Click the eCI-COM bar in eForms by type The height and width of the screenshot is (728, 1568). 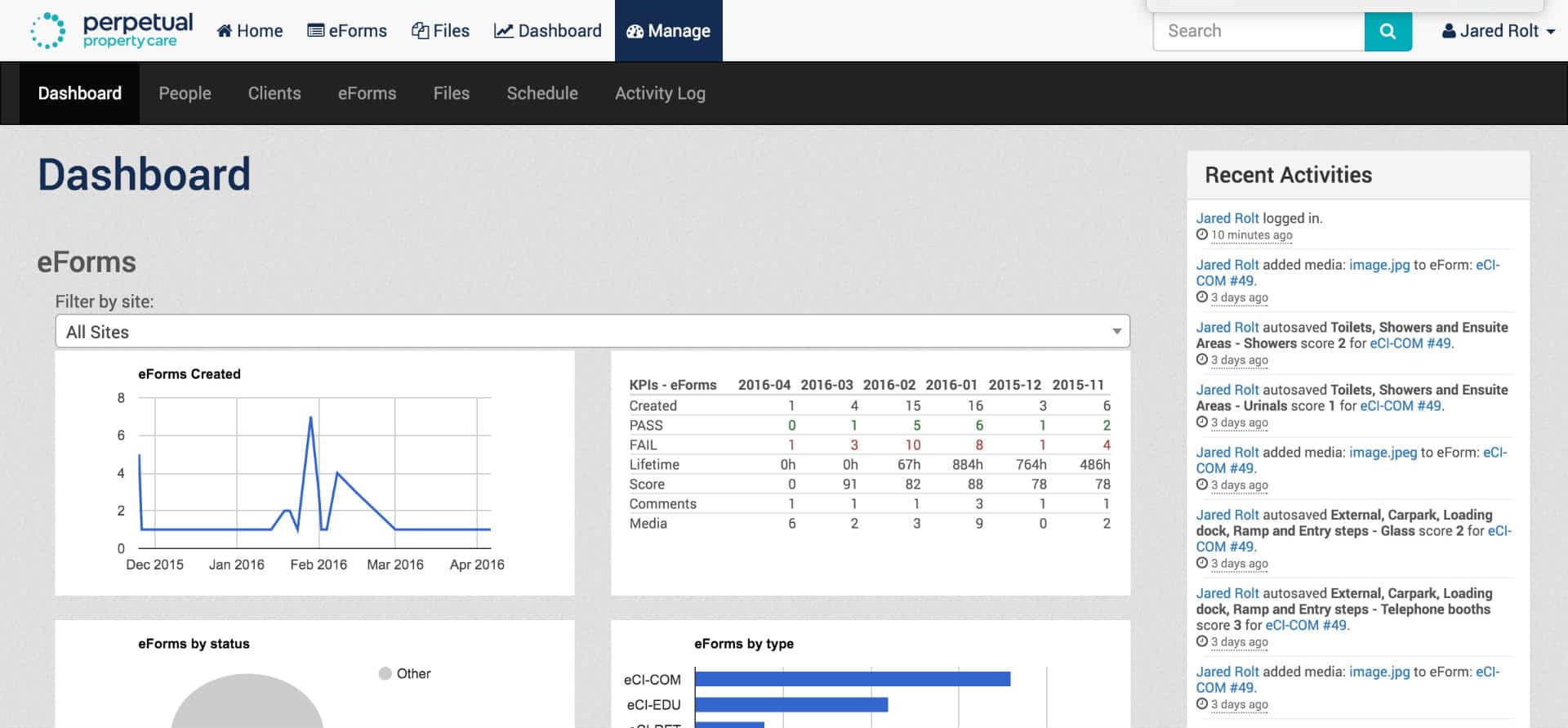[x=853, y=679]
